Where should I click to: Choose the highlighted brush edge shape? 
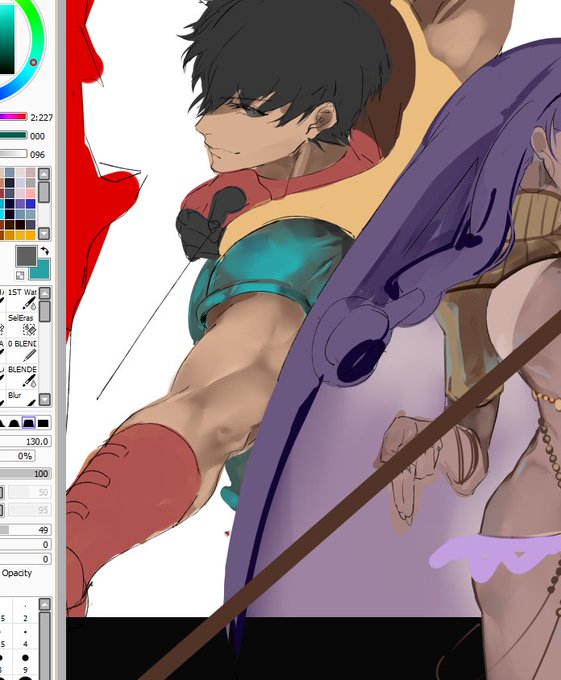point(29,423)
